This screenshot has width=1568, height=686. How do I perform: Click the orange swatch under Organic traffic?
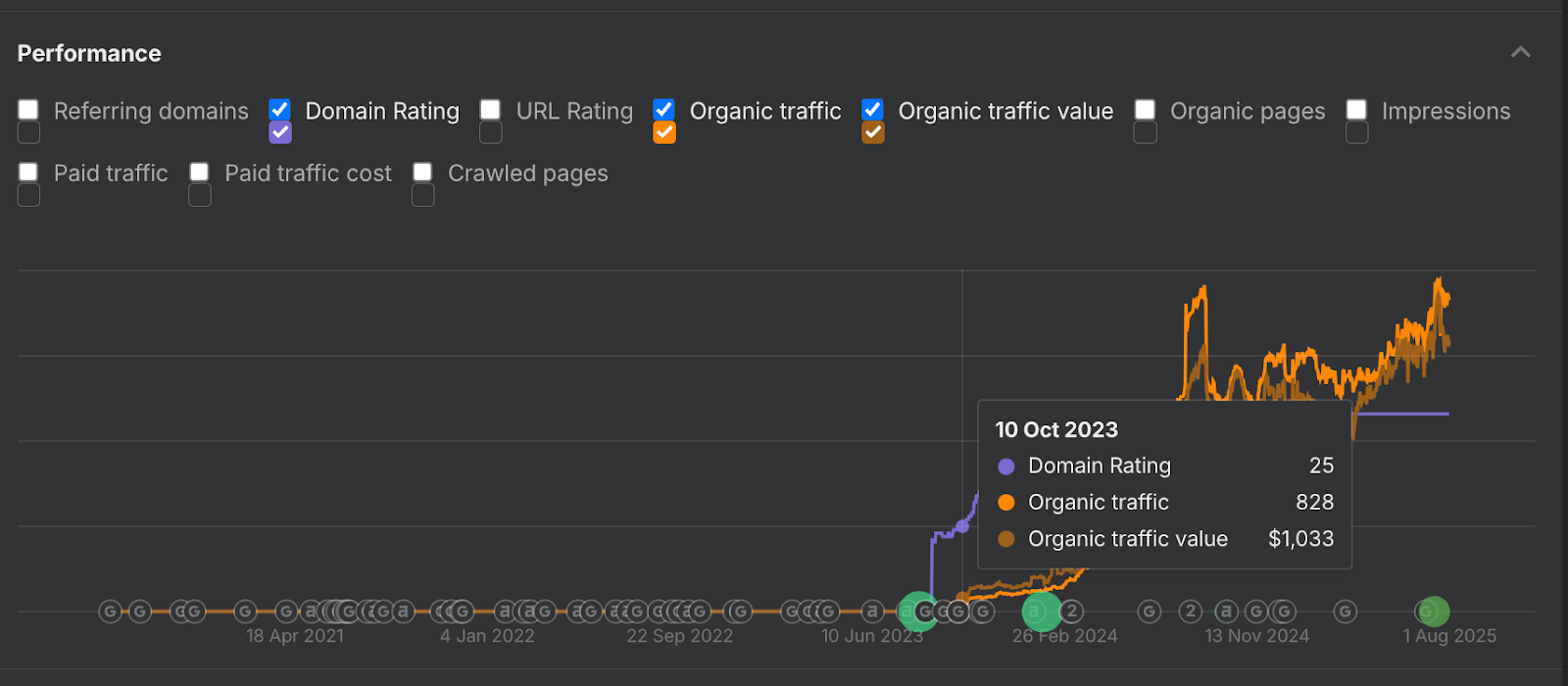[664, 132]
